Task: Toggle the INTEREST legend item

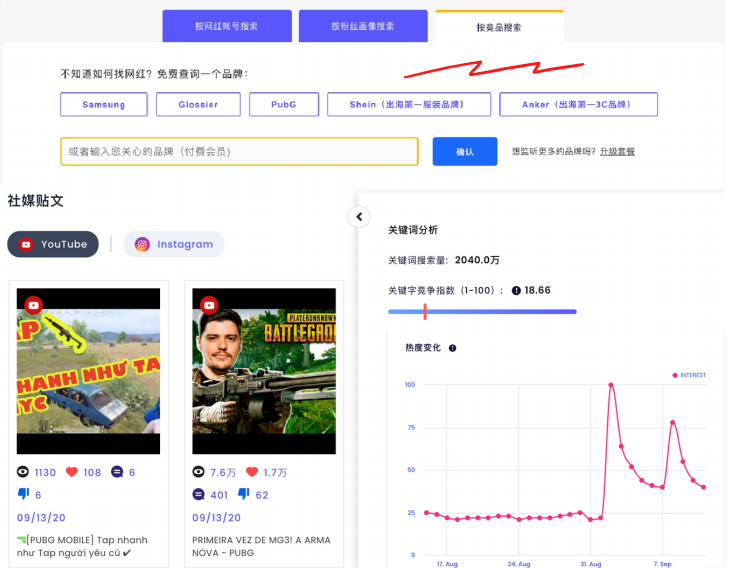Action: click(x=689, y=375)
